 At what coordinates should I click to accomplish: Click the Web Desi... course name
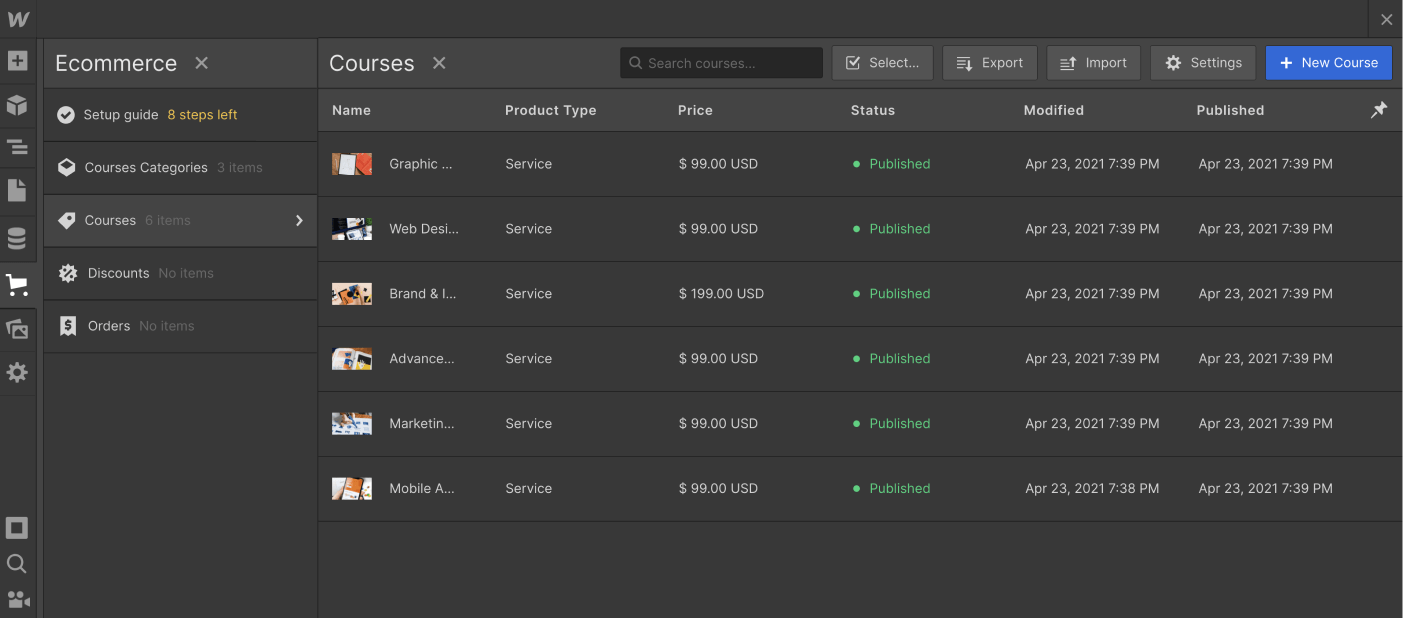pos(424,229)
